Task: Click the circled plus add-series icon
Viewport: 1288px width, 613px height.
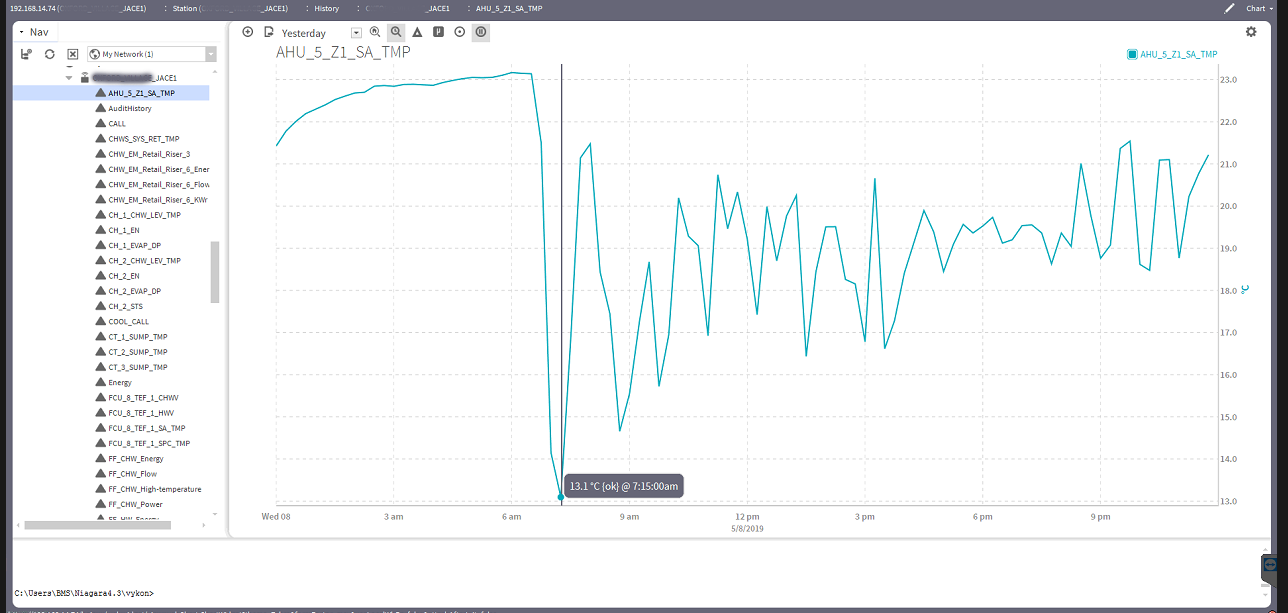Action: (x=248, y=32)
